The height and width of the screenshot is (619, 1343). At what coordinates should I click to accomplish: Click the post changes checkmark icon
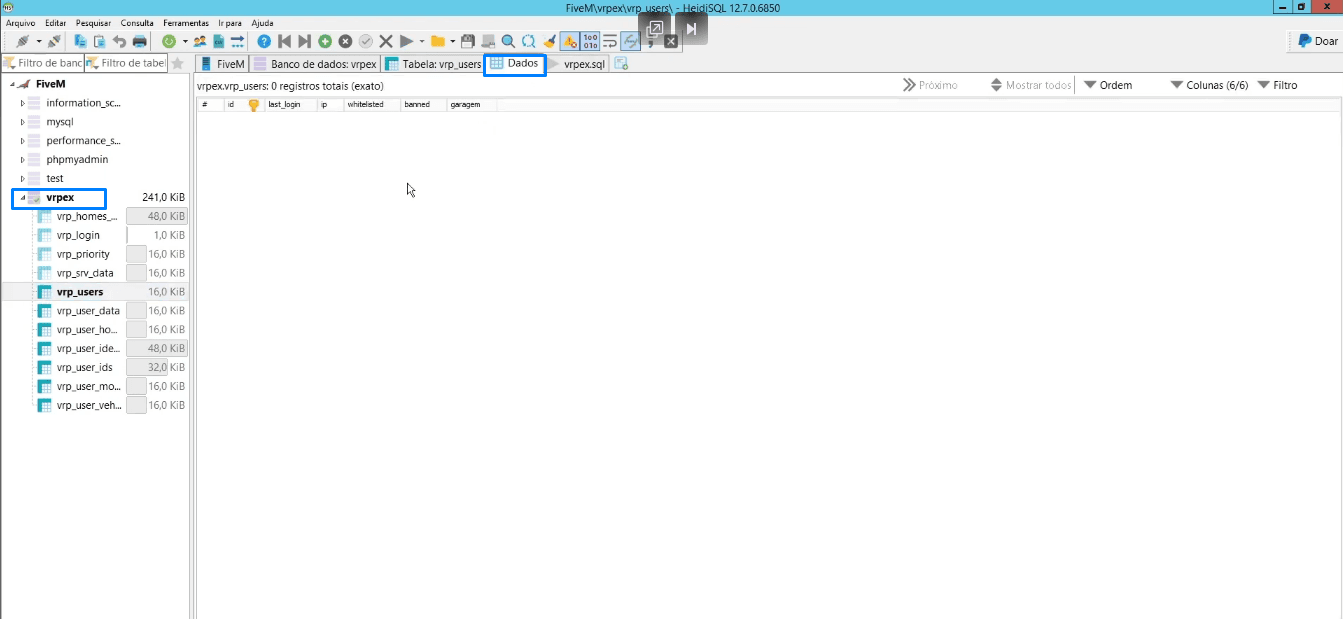point(366,41)
